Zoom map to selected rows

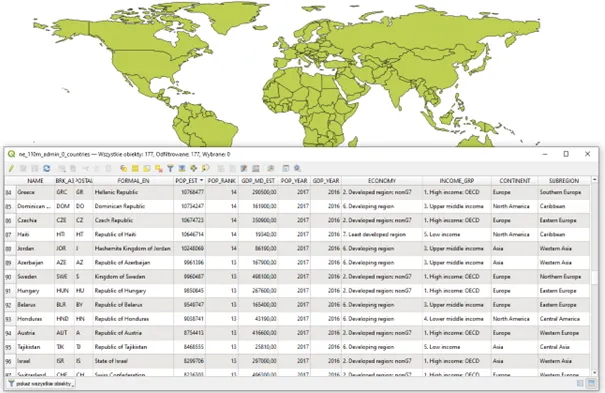pyautogui.click(x=206, y=169)
